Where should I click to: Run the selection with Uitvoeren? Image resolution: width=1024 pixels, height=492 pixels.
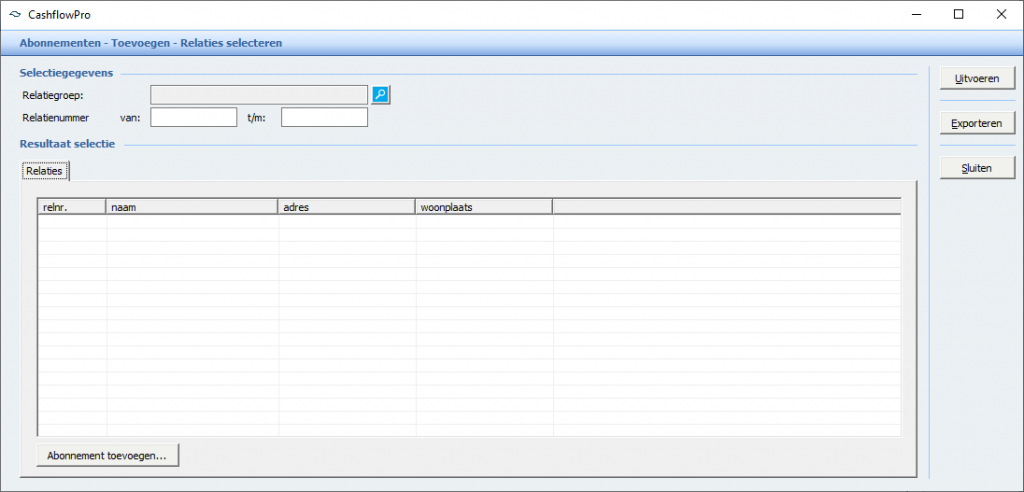tap(978, 78)
